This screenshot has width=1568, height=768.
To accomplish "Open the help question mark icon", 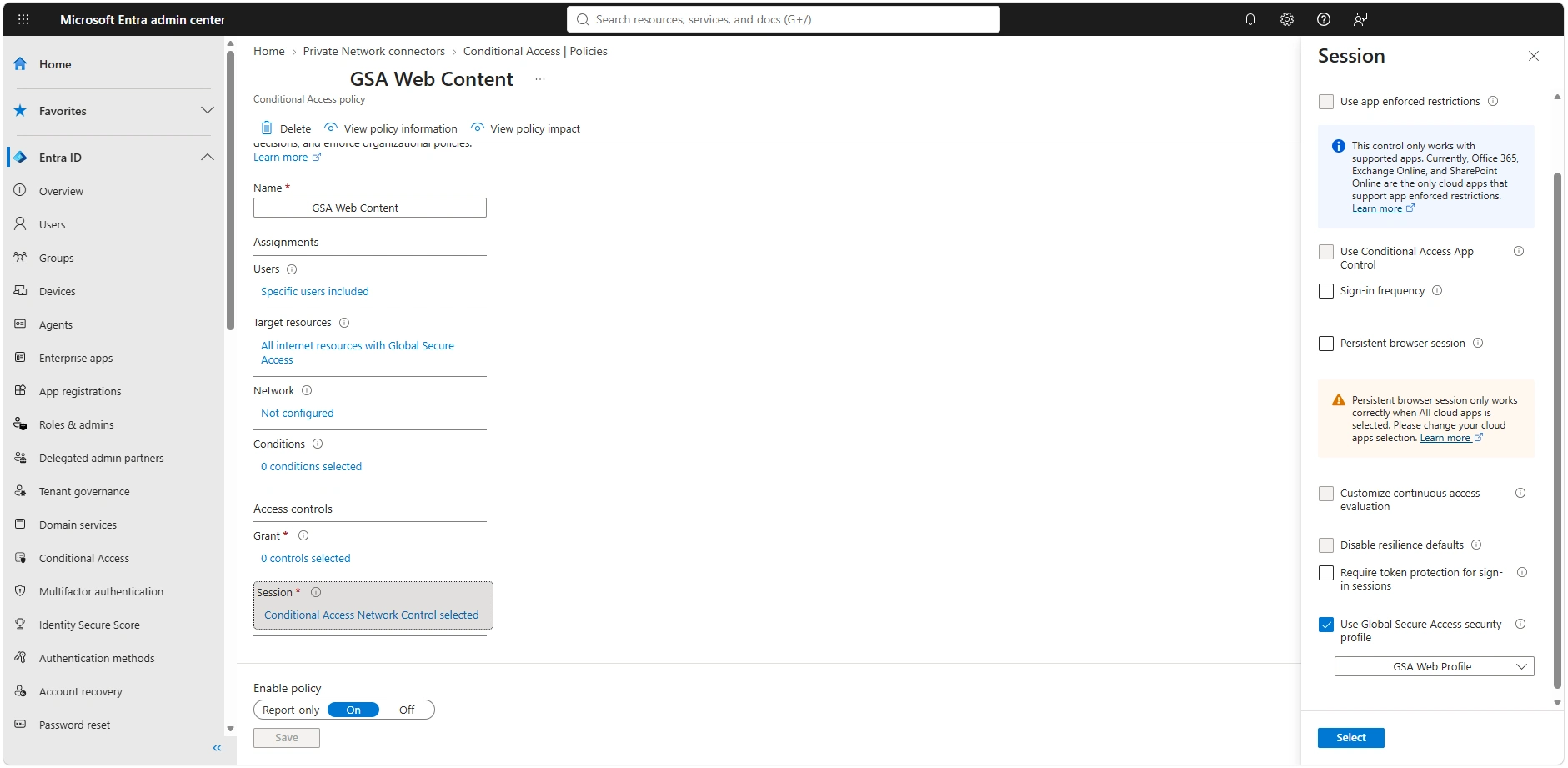I will pyautogui.click(x=1324, y=19).
